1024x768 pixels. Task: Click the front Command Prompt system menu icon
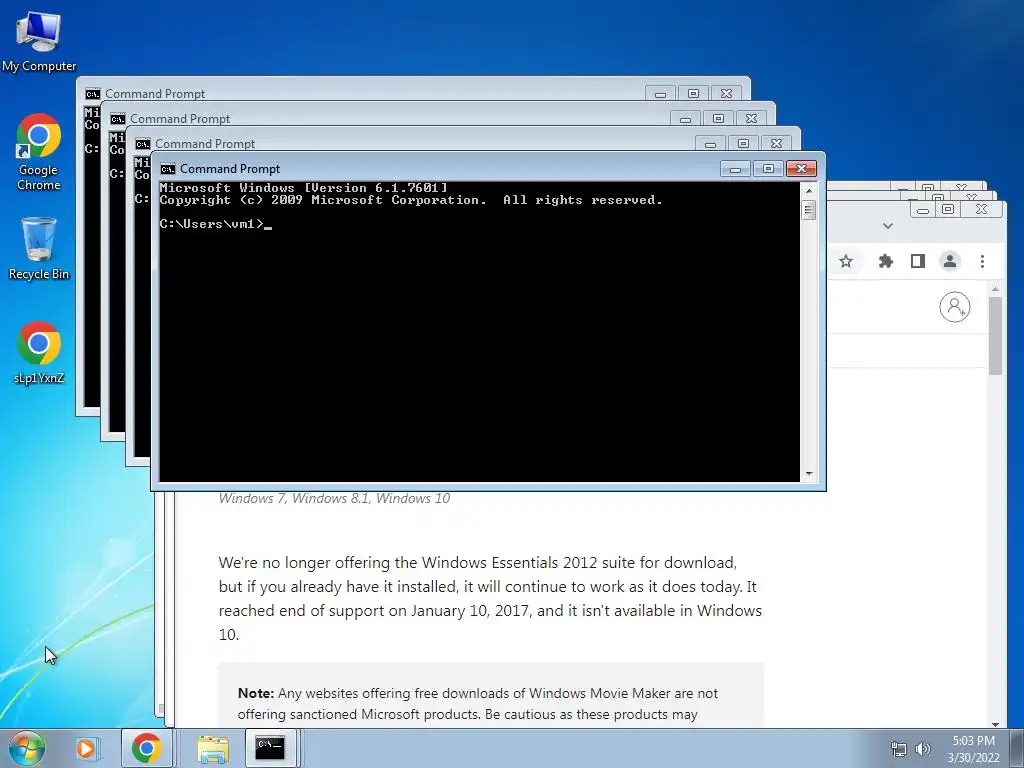click(168, 169)
